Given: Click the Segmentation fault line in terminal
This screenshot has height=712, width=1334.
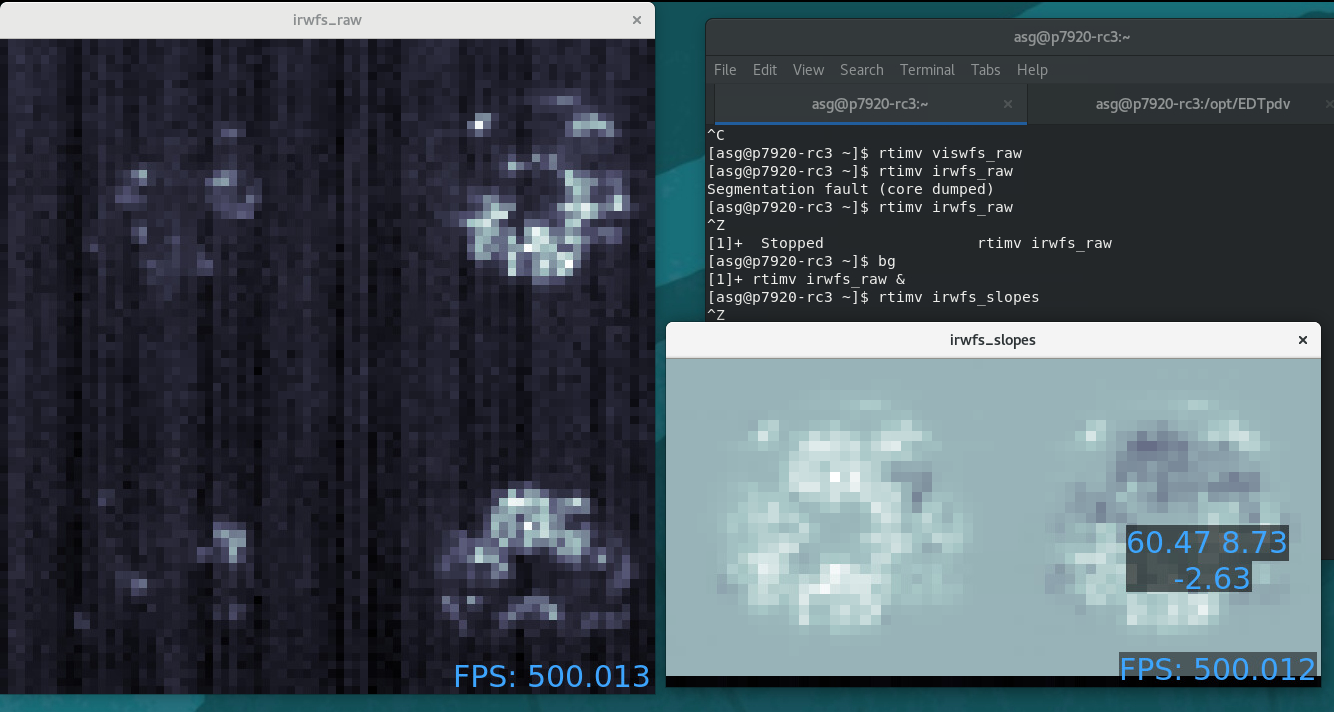Looking at the screenshot, I should pyautogui.click(x=850, y=189).
